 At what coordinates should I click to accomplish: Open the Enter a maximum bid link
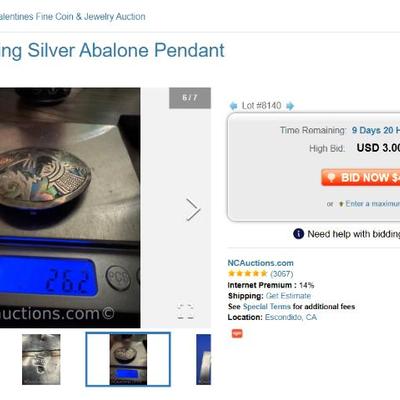[372, 204]
